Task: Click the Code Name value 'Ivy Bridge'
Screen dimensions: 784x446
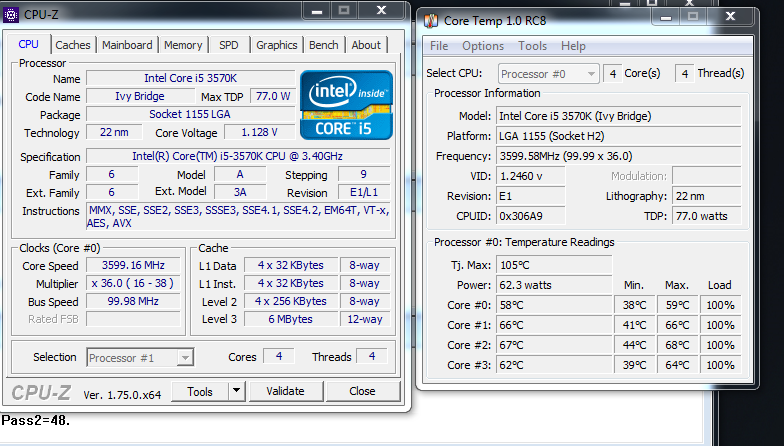Action: point(140,96)
